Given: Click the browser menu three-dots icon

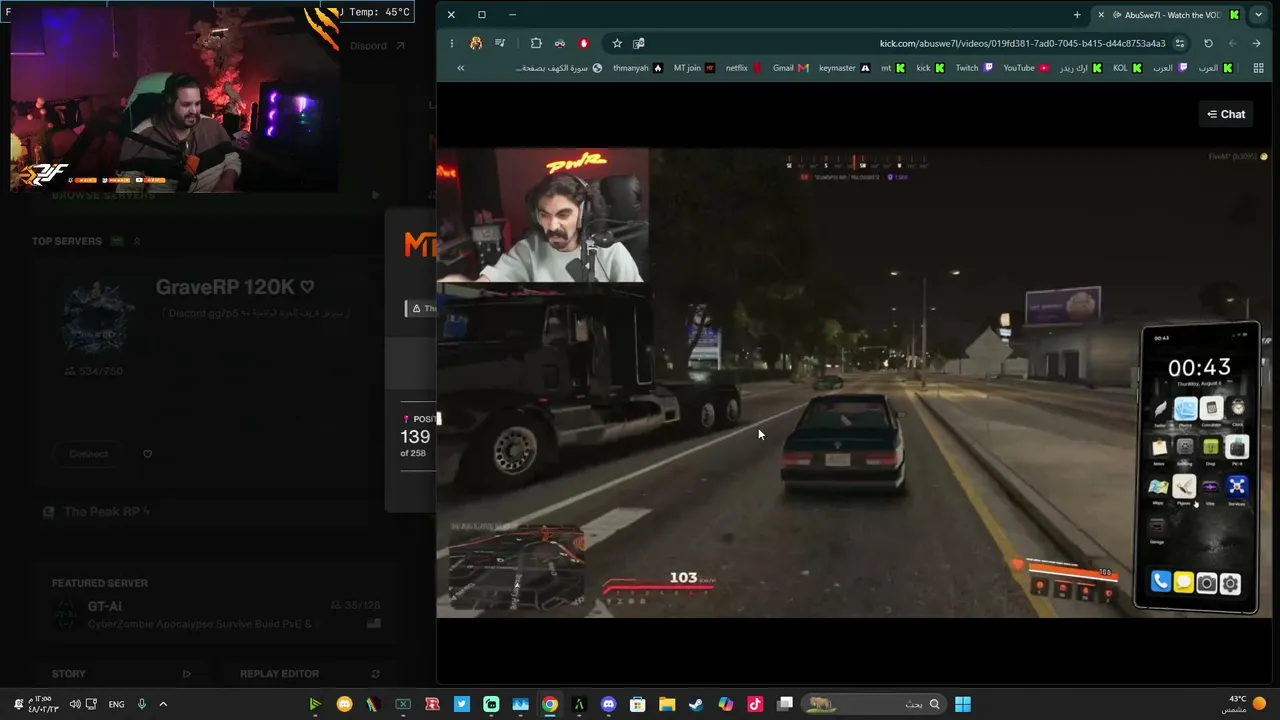Looking at the screenshot, I should 451,43.
